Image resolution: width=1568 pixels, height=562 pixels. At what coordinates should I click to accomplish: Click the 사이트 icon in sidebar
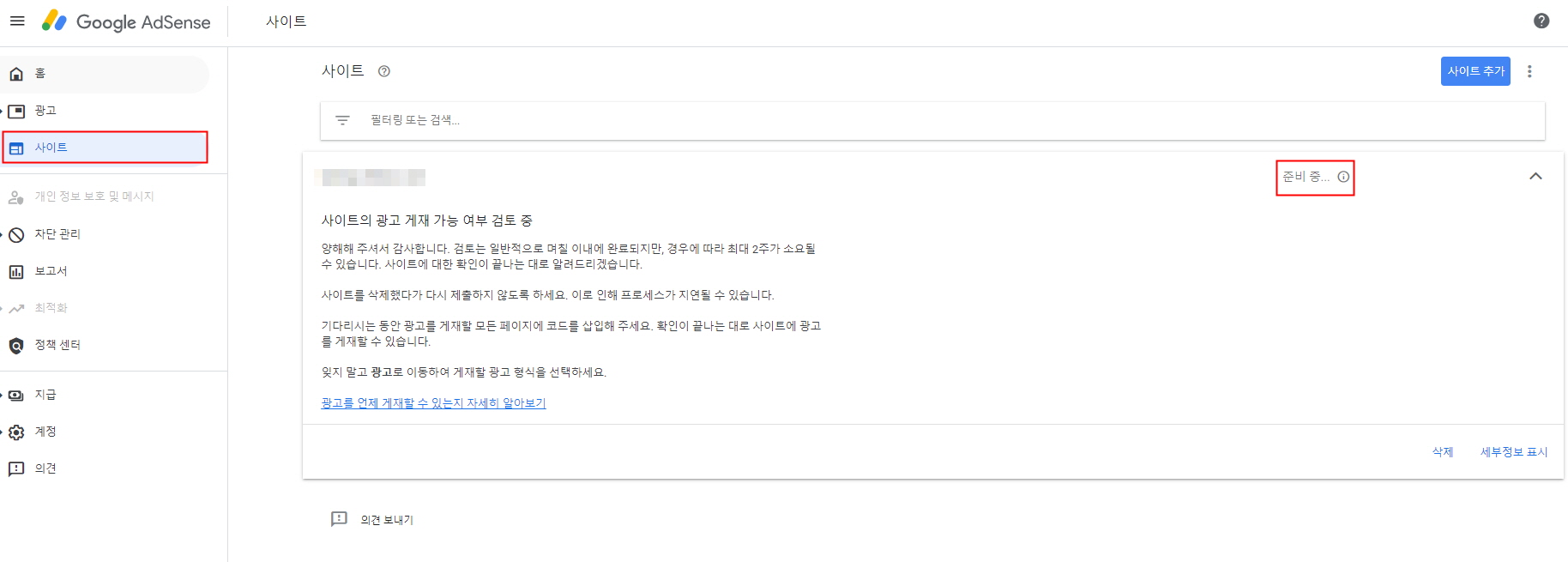tap(15, 147)
